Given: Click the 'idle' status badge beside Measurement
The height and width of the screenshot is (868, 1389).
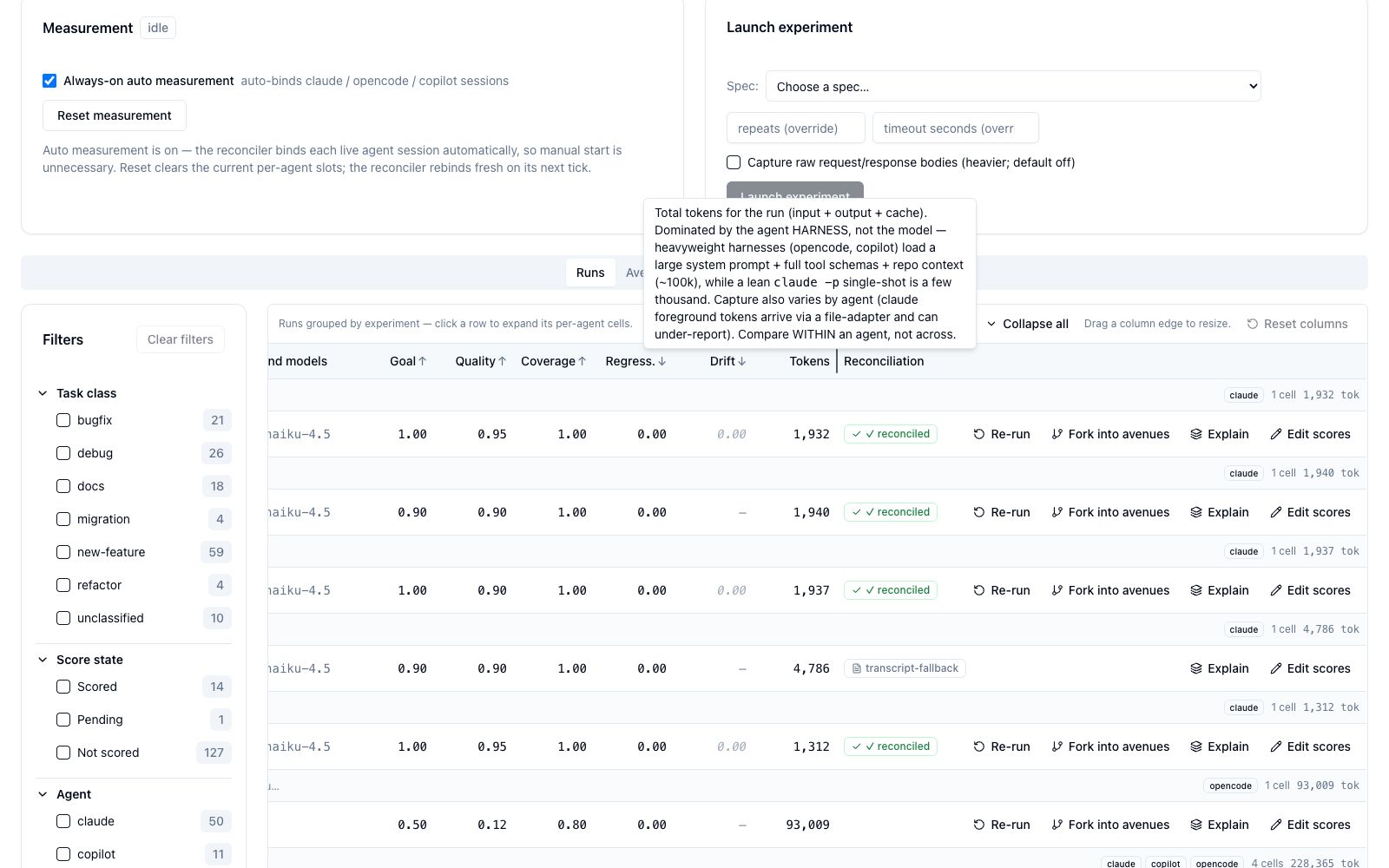Looking at the screenshot, I should pos(158,28).
